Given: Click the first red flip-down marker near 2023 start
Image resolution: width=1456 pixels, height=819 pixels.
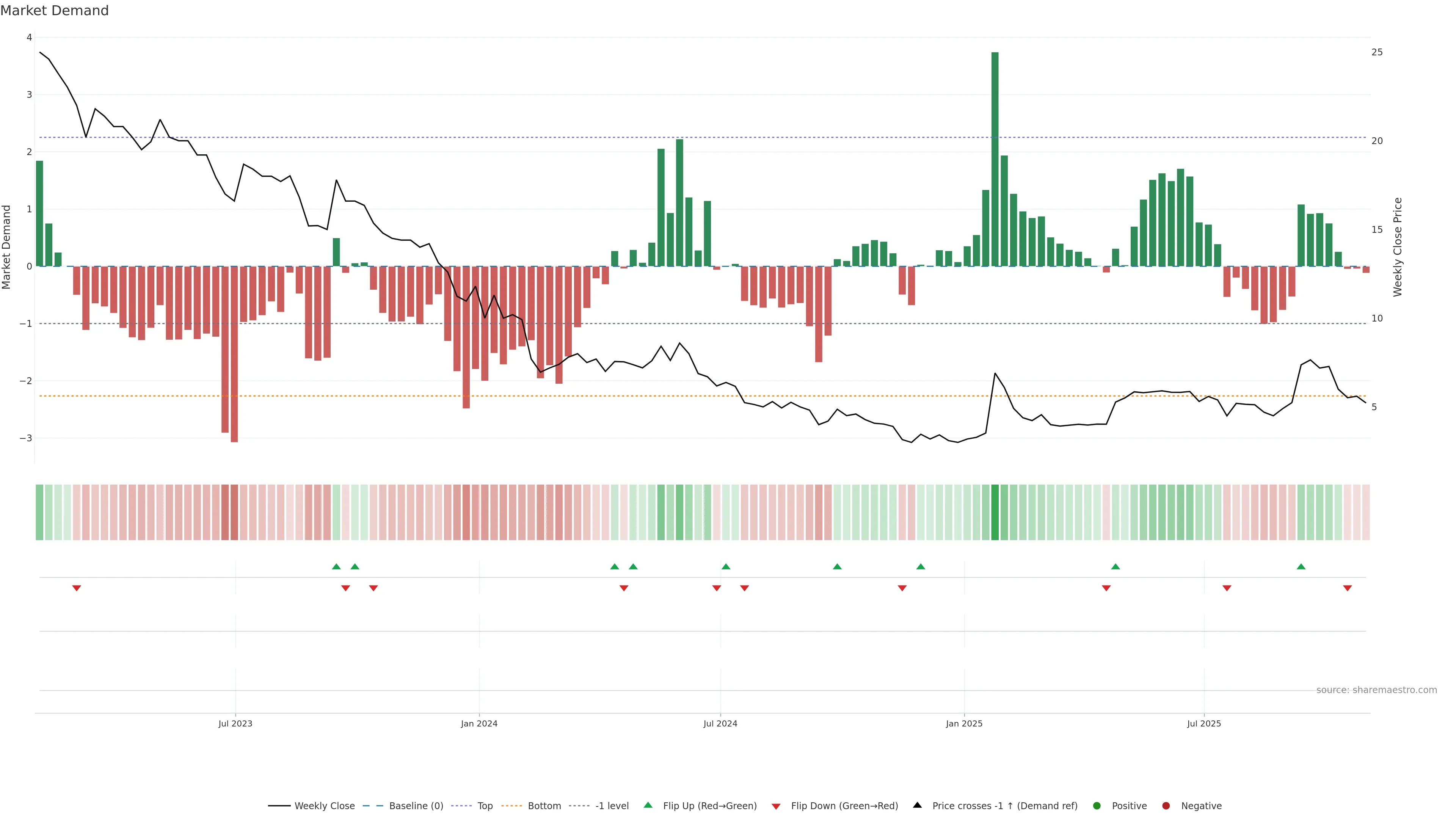Looking at the screenshot, I should (76, 588).
